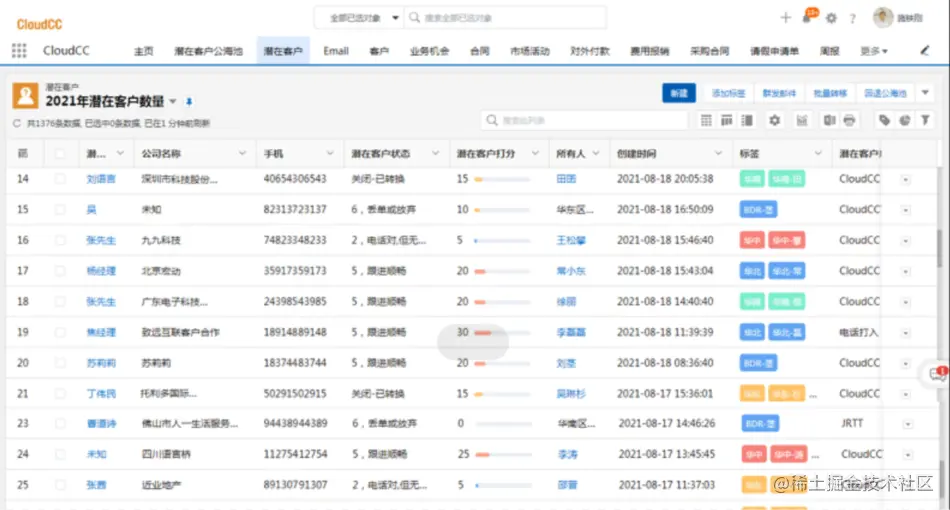
Task: Open the user avatar profile menu
Action: 883,18
